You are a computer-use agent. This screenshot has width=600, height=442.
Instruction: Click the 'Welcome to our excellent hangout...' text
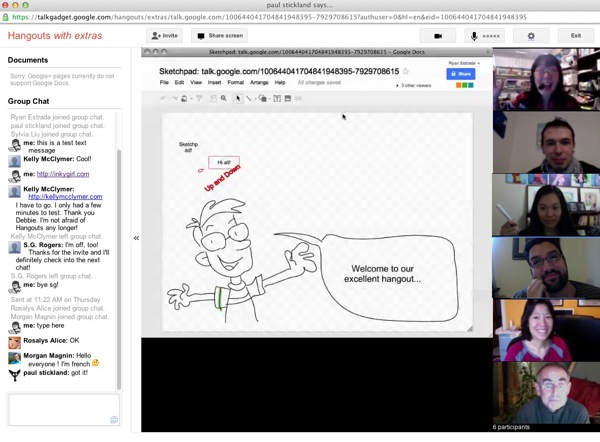pyautogui.click(x=382, y=274)
